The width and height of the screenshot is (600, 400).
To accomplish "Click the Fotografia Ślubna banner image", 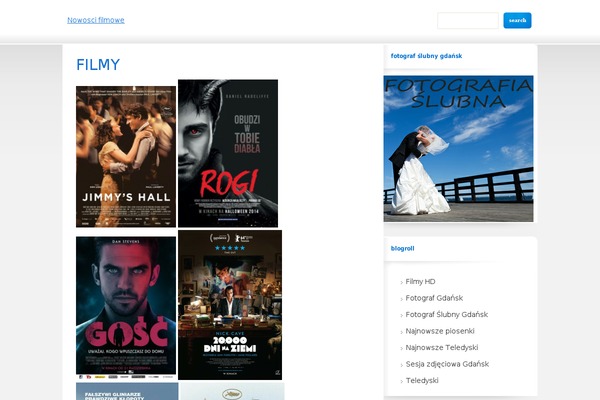I will (458, 149).
